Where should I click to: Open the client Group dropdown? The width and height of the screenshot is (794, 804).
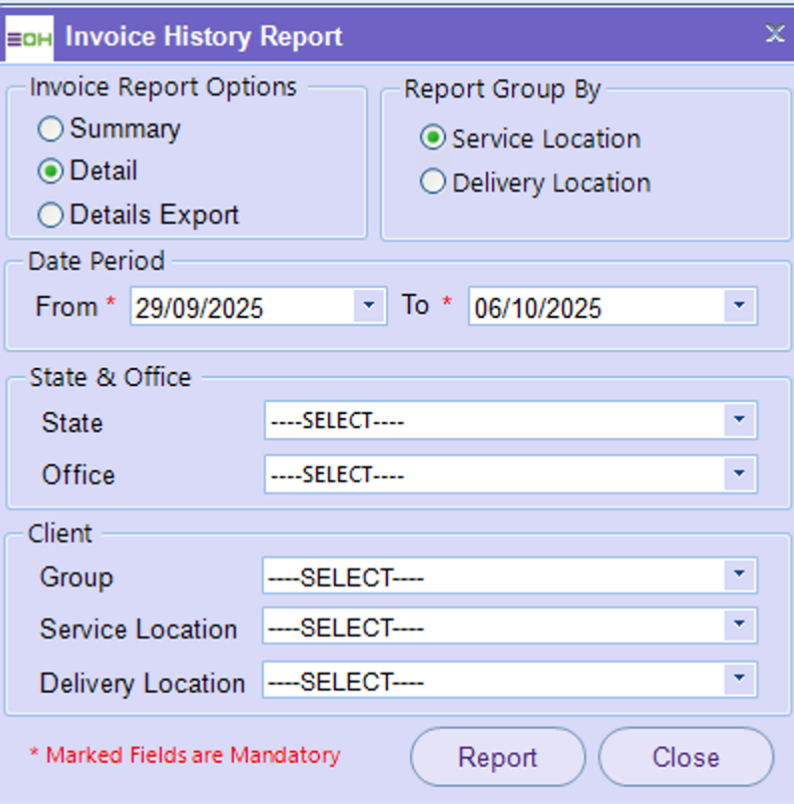coord(739,576)
